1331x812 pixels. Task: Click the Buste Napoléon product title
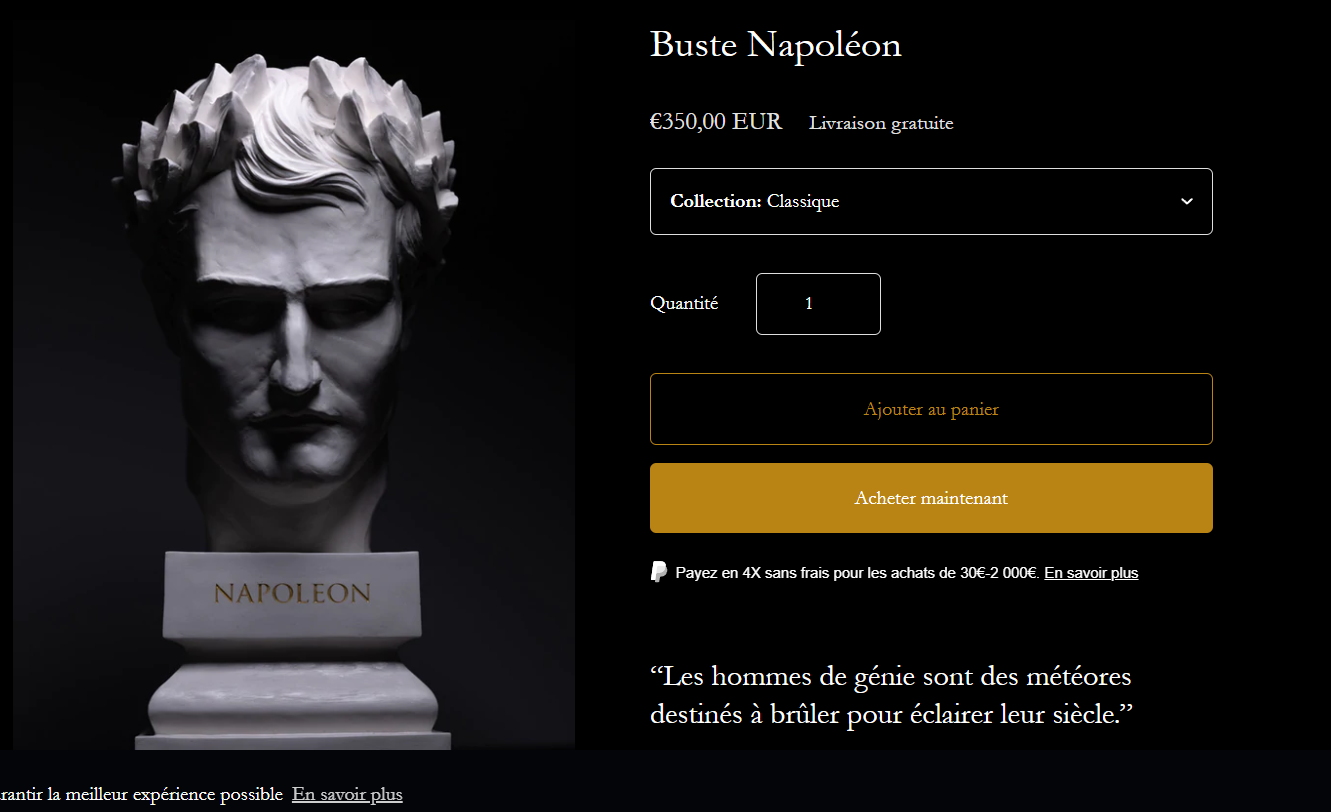[x=776, y=45]
